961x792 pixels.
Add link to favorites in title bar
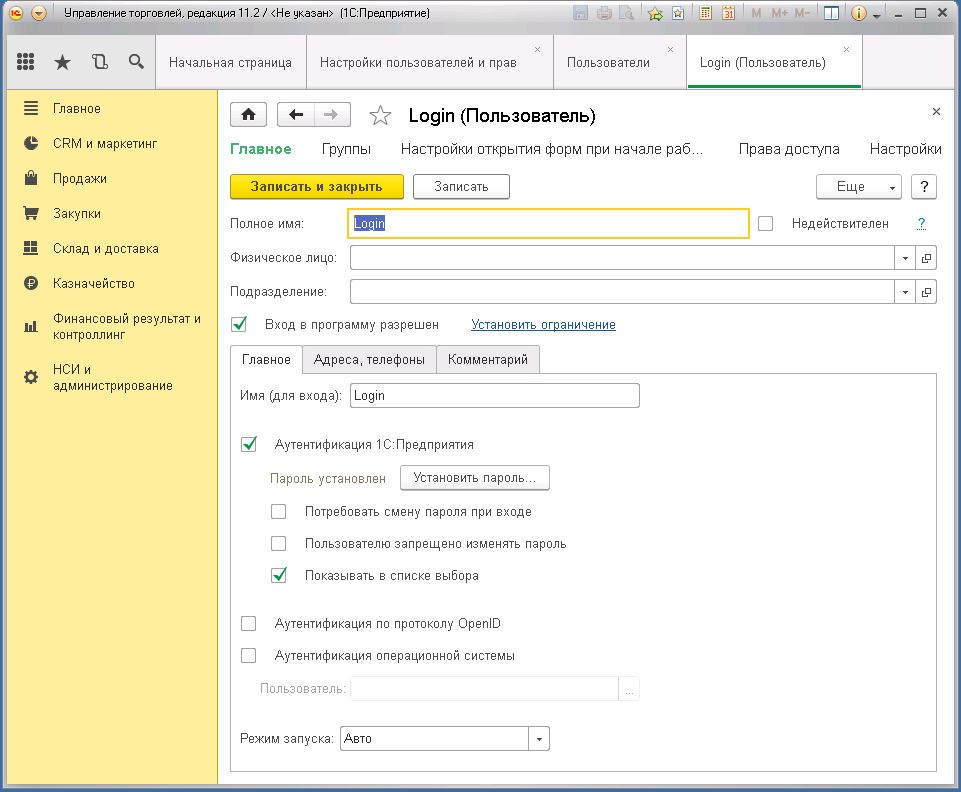(x=655, y=13)
